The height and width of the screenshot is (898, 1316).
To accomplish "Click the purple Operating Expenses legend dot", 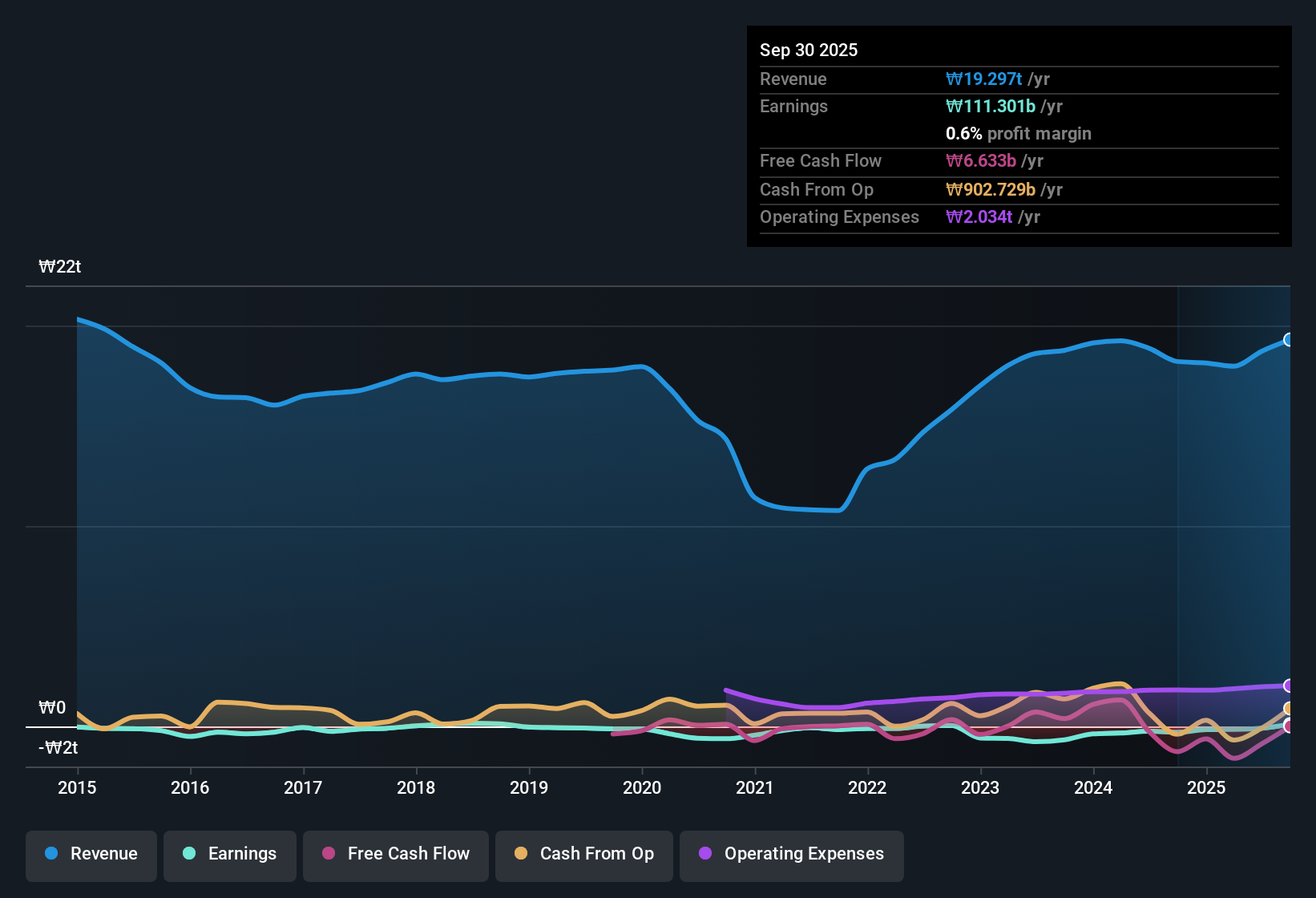I will click(x=705, y=854).
